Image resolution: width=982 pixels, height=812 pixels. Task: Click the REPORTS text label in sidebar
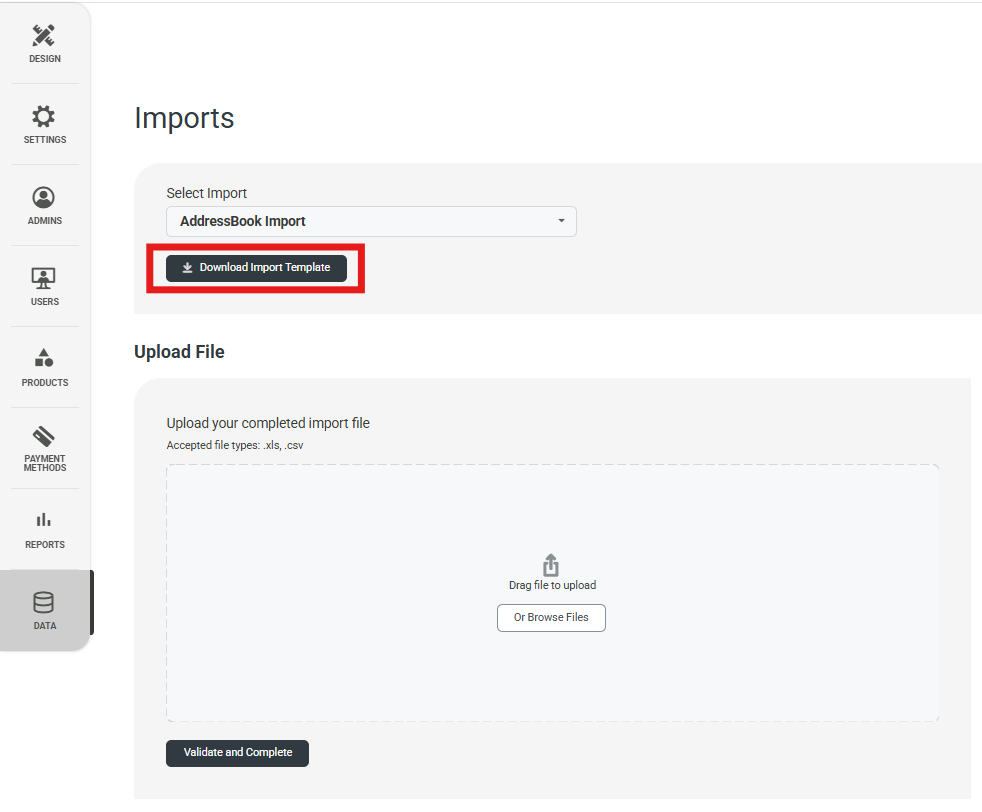coord(45,545)
